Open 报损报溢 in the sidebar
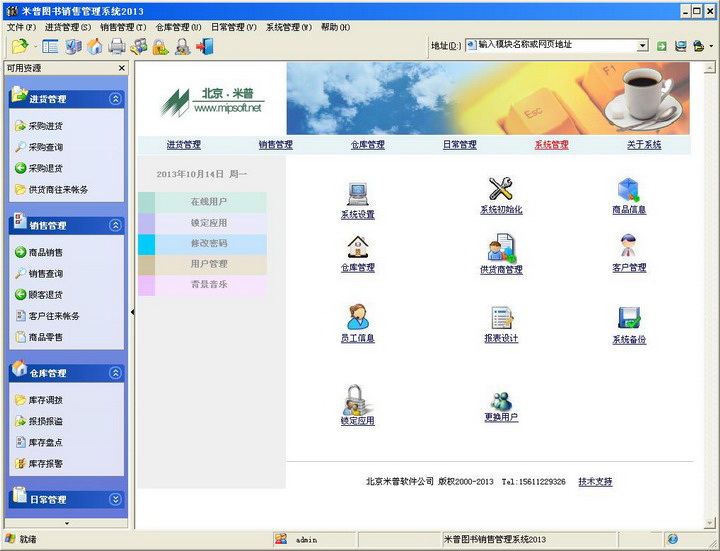The width and height of the screenshot is (720, 551). click(x=39, y=421)
